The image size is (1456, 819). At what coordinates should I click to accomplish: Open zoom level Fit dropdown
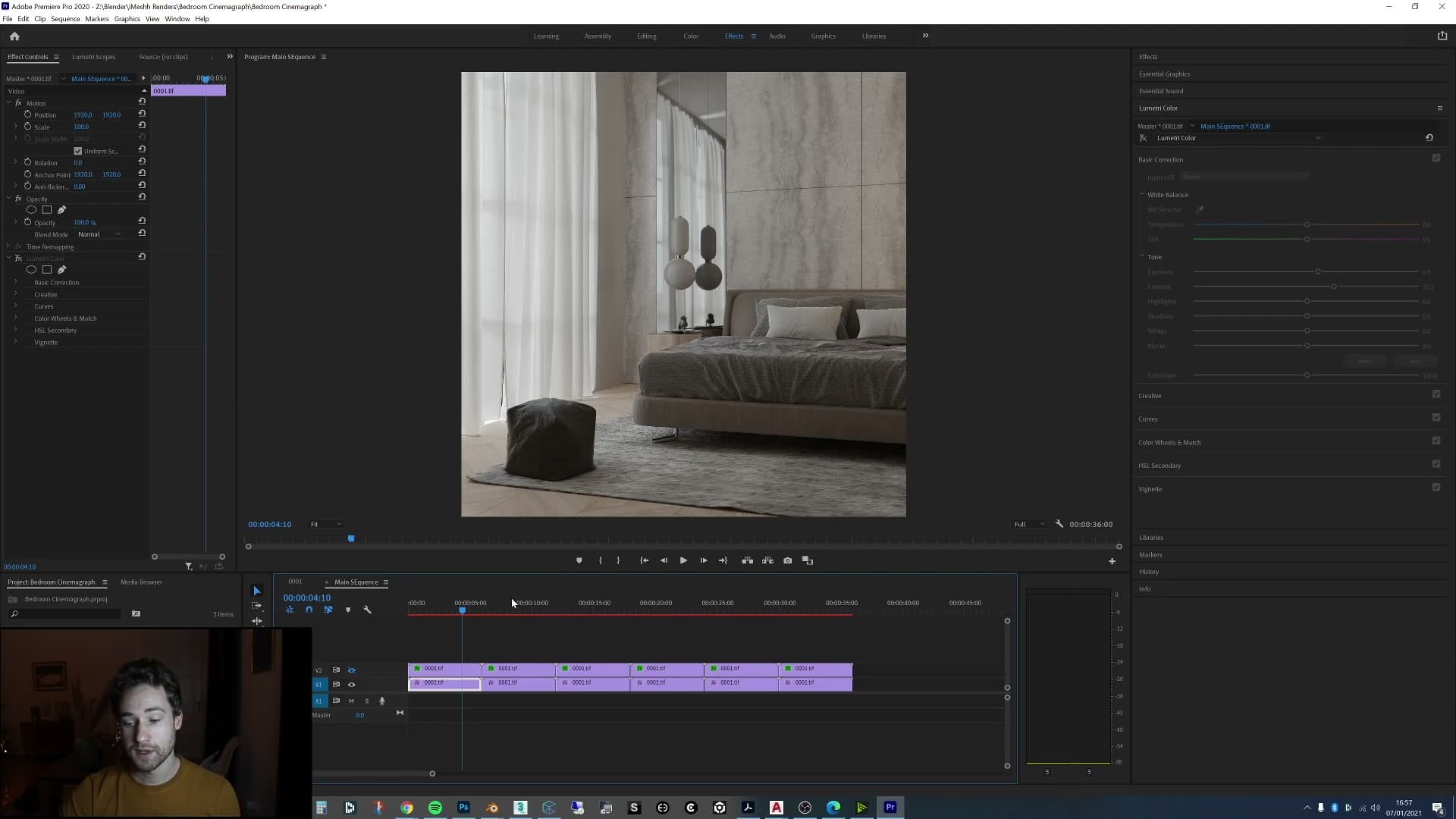coord(326,524)
